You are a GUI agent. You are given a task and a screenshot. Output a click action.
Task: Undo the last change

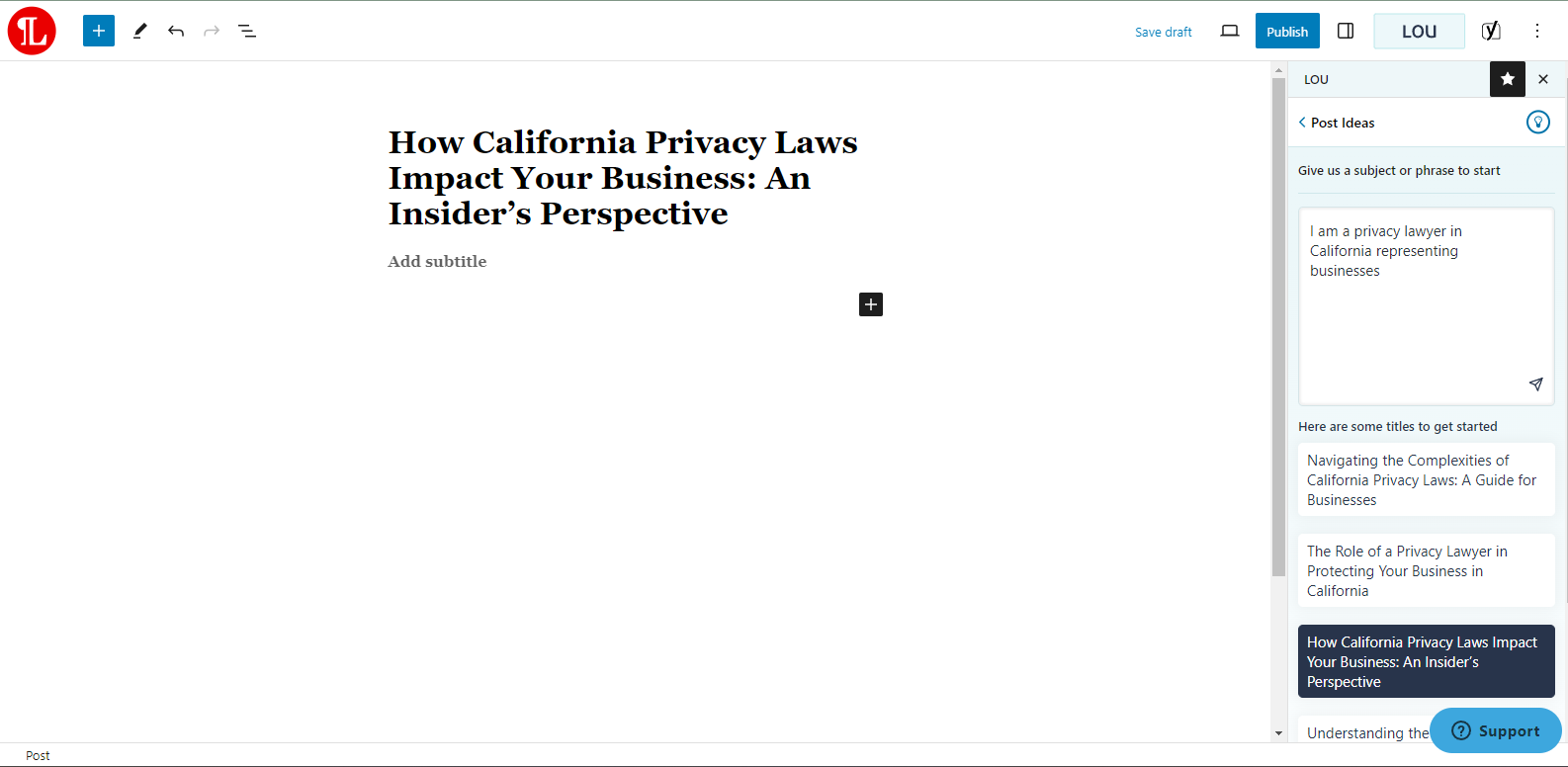click(176, 31)
